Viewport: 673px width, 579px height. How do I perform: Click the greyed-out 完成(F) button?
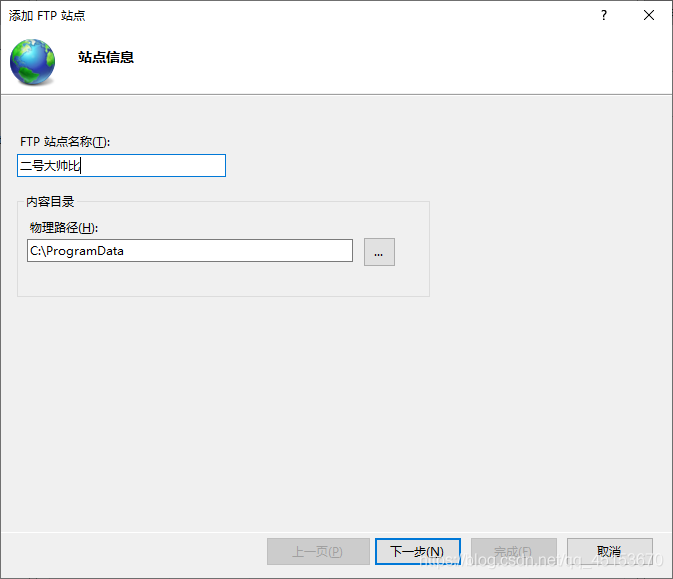click(514, 552)
